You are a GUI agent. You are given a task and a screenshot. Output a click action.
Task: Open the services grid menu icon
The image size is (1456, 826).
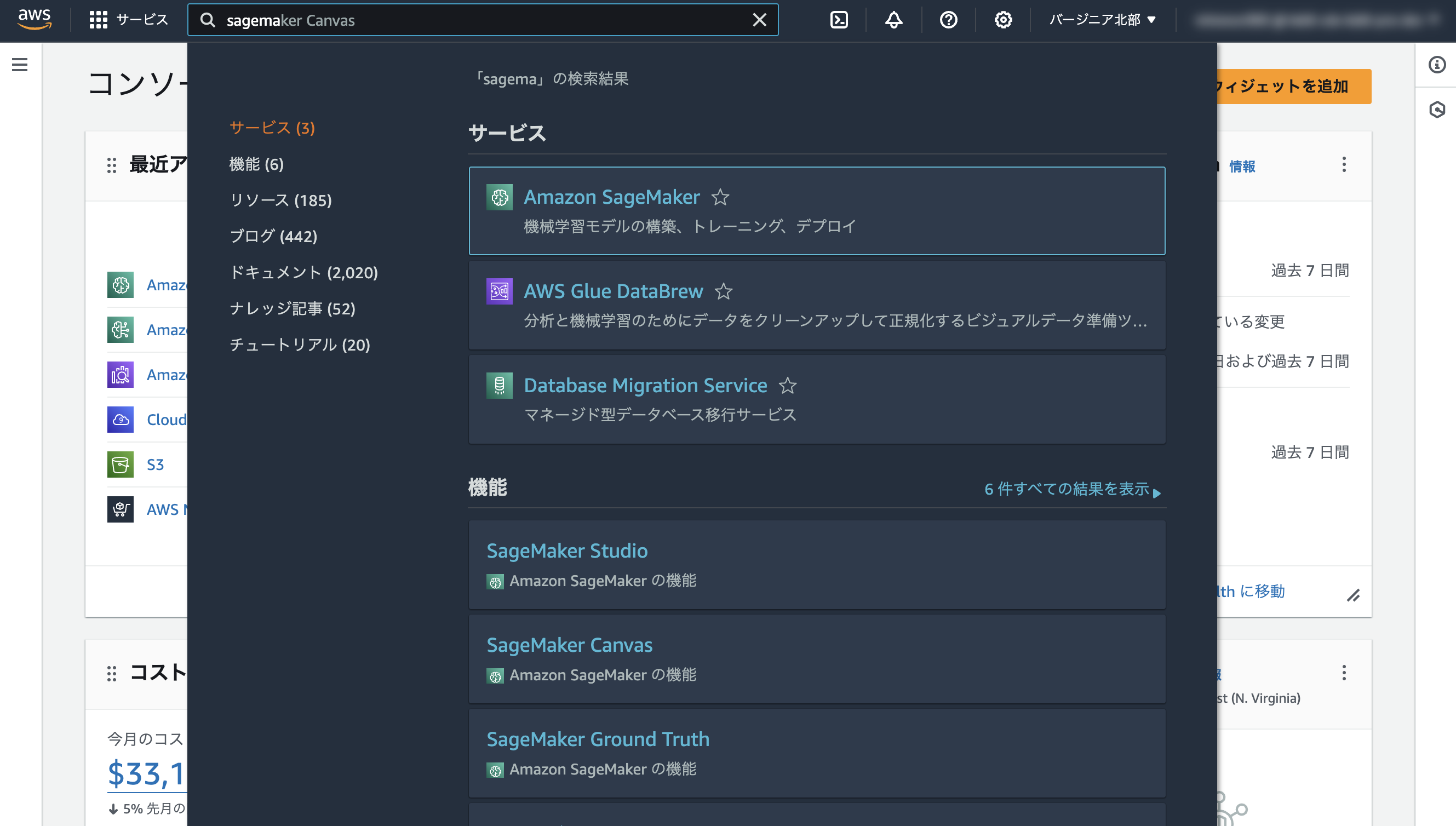coord(98,20)
